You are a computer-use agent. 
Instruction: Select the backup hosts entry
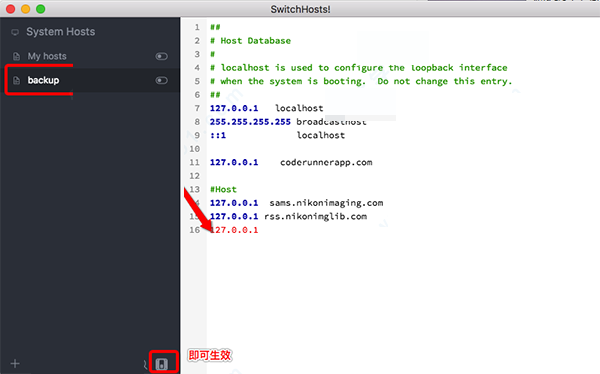tap(90, 80)
